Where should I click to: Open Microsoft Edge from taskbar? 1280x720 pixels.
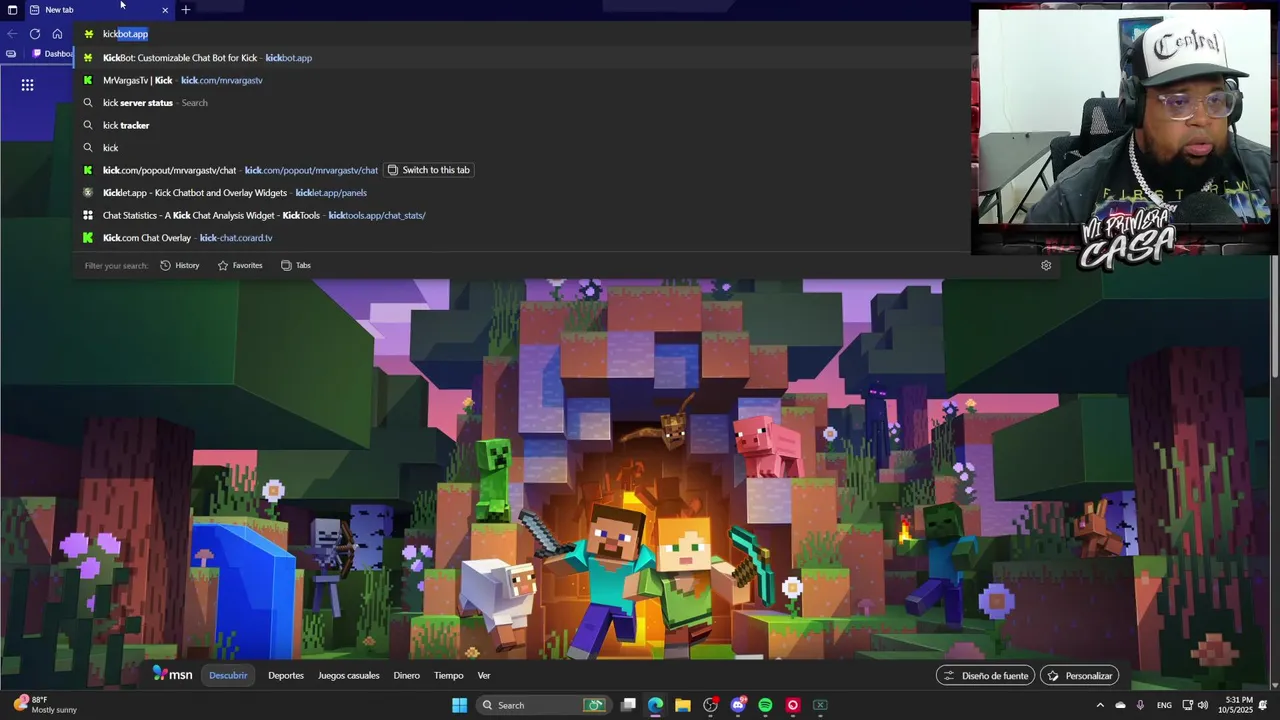click(655, 705)
